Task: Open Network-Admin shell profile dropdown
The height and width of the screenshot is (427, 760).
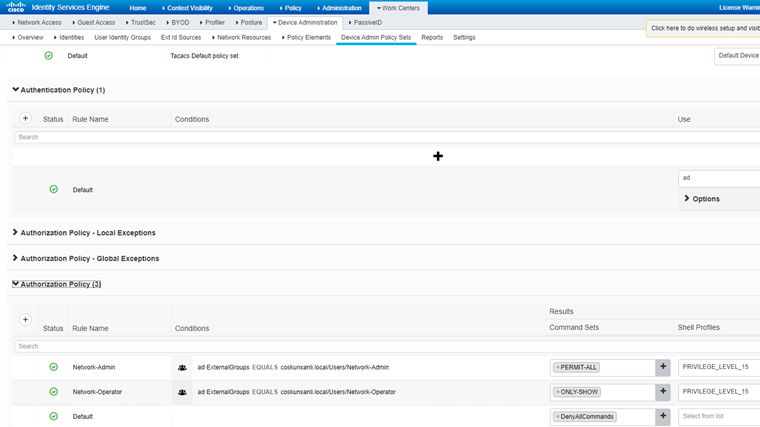Action: coord(719,367)
